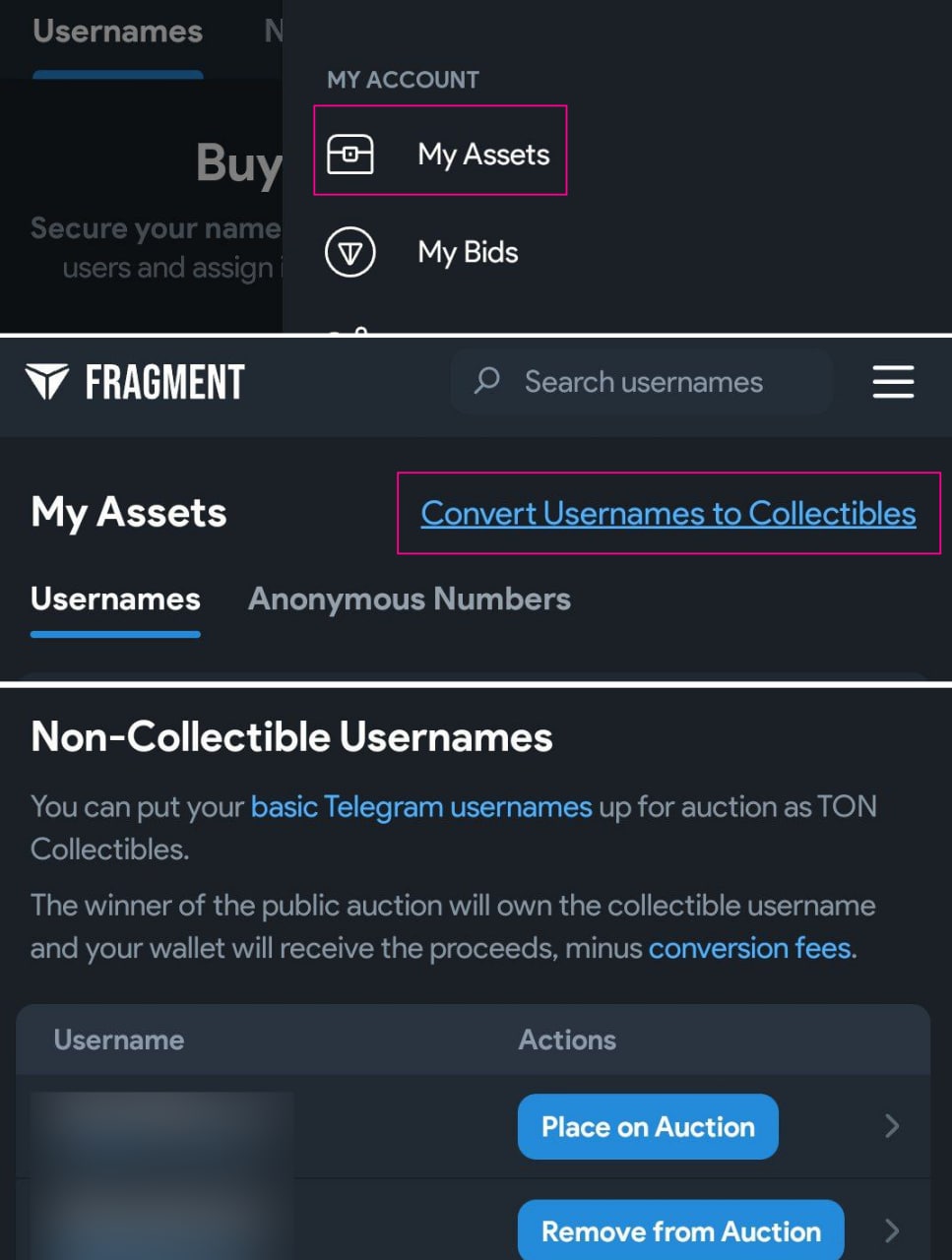Select the My Bids menu label
952x1260 pixels.
[x=468, y=253]
